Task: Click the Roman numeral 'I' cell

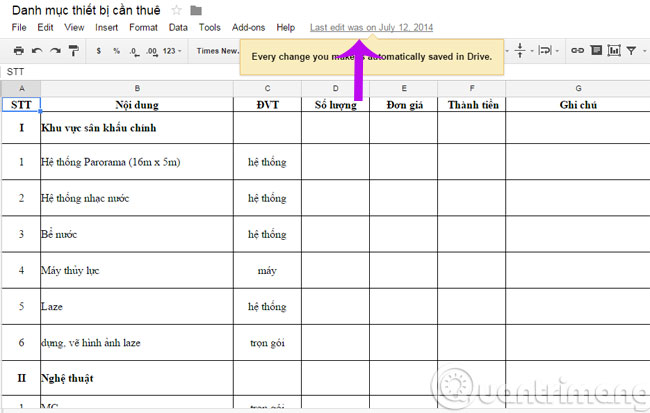Action: 21,128
